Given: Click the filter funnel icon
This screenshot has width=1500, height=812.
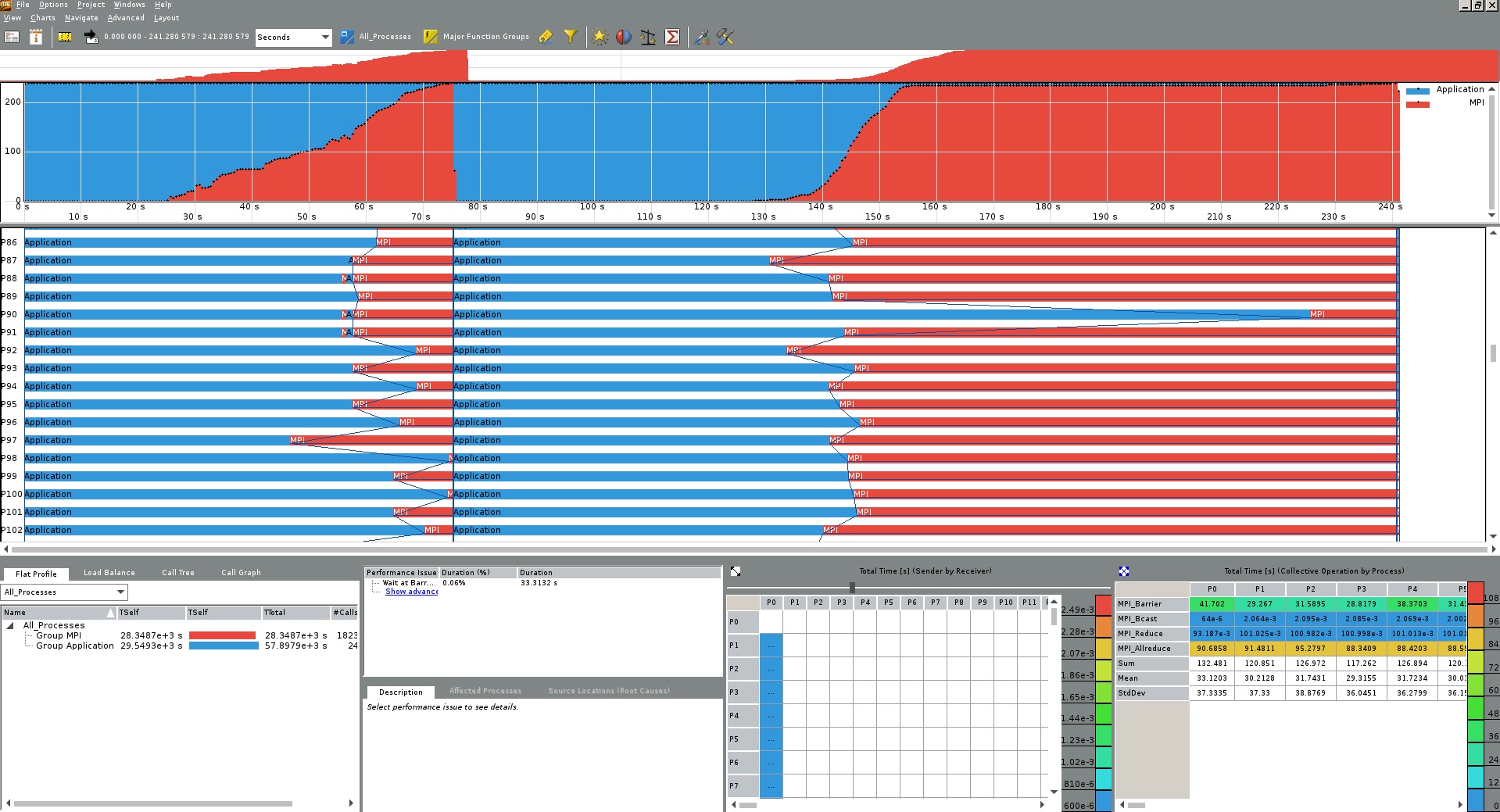Looking at the screenshot, I should 570,37.
